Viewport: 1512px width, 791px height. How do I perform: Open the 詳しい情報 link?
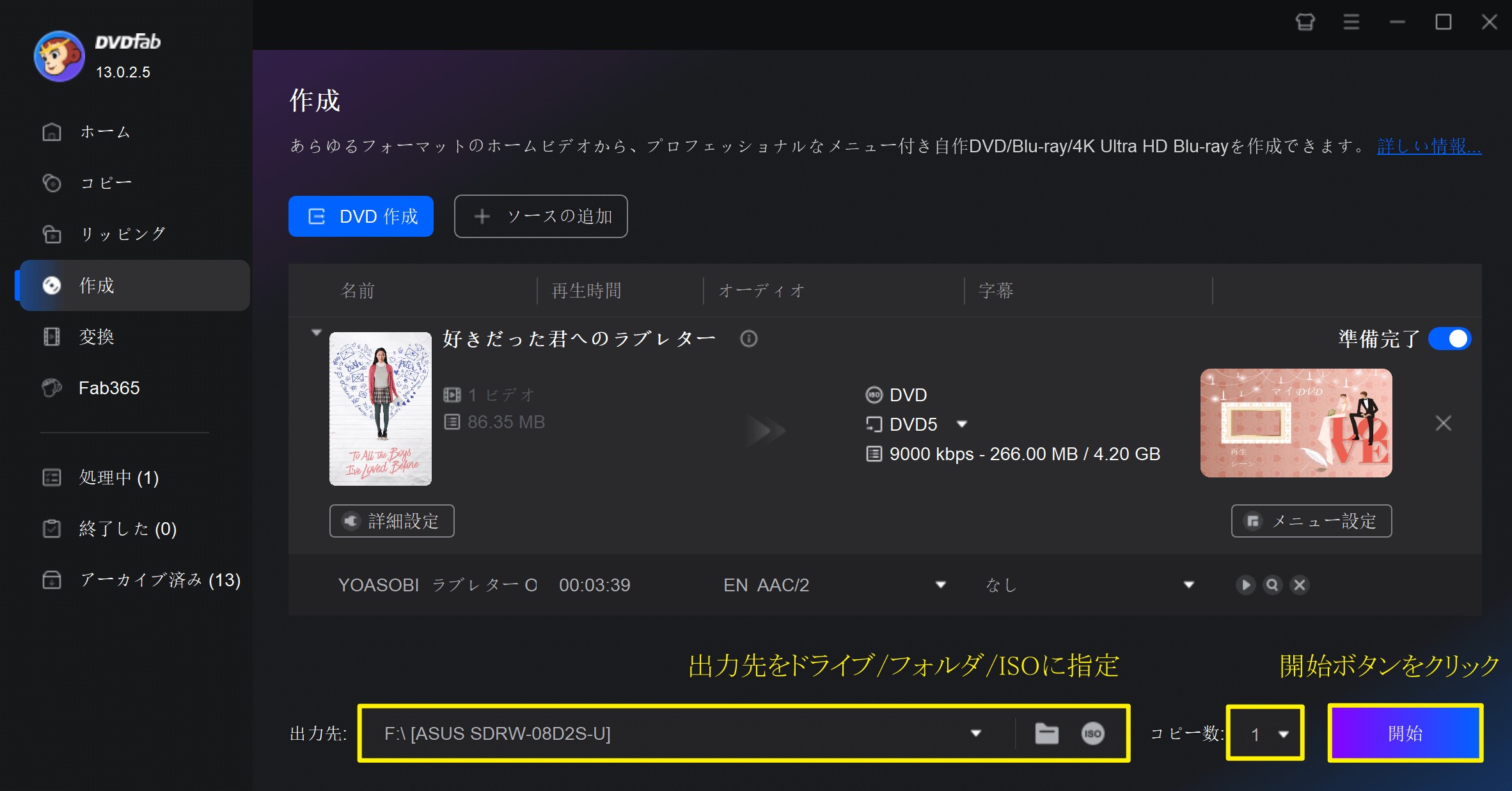point(1429,147)
